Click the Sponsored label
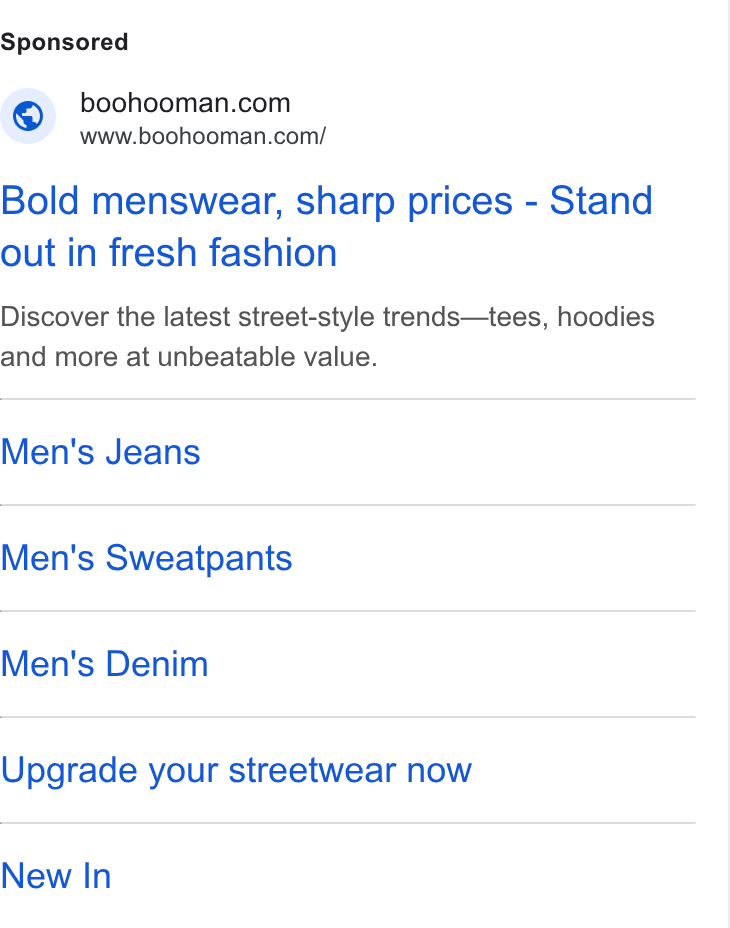 (64, 43)
